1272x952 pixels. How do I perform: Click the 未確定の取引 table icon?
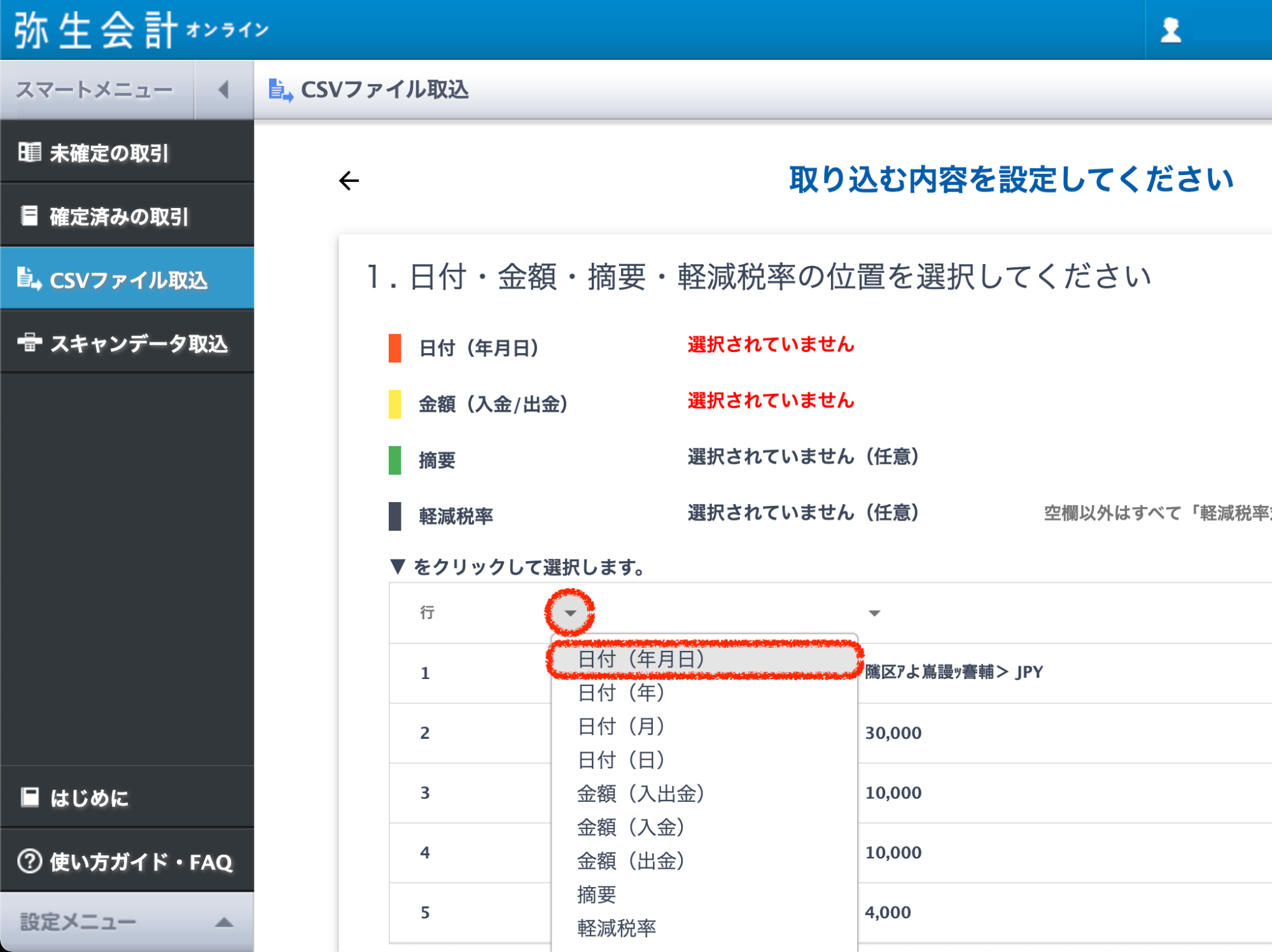[29, 152]
